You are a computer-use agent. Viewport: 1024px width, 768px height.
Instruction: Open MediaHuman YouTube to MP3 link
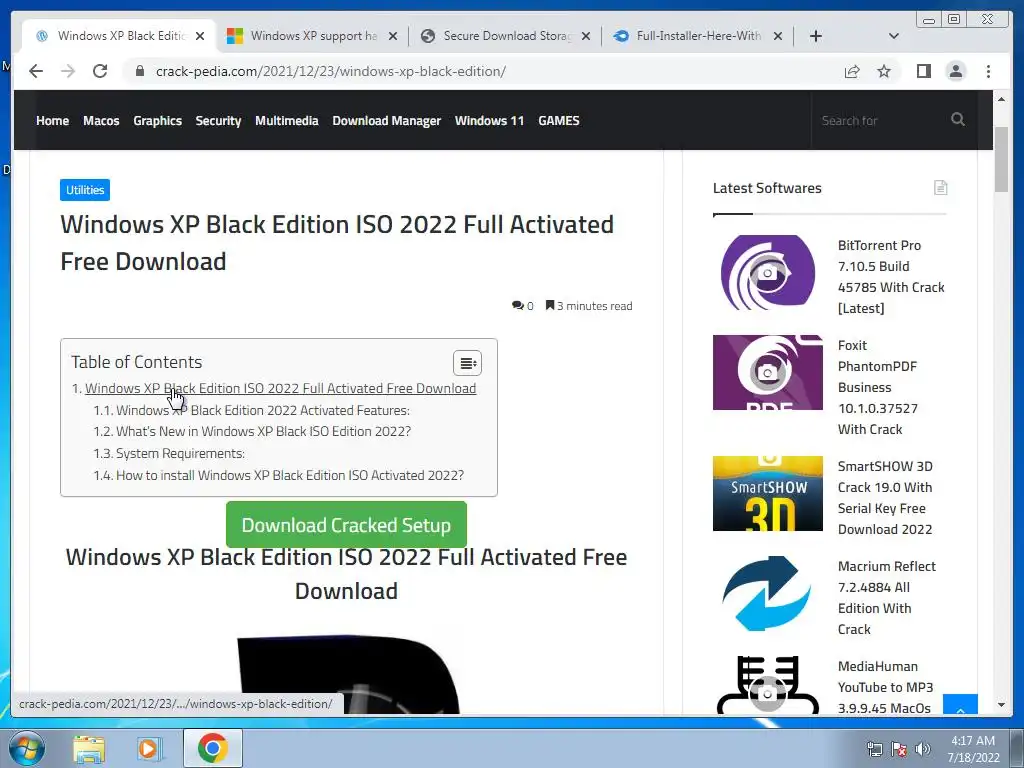(885, 687)
